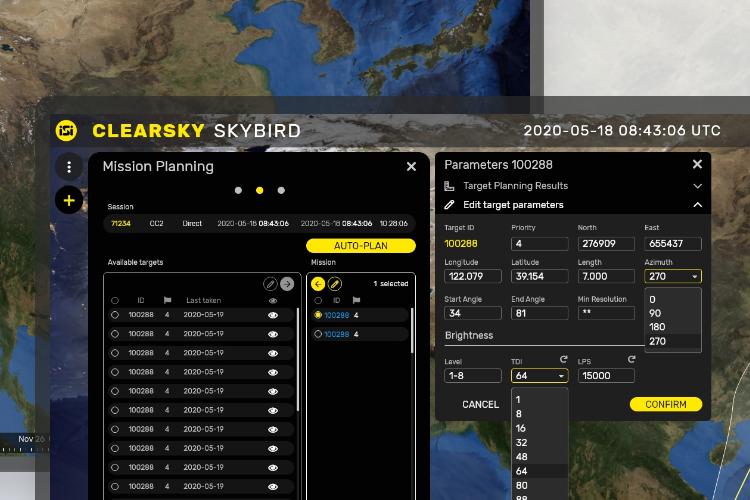The image size is (750, 500).
Task: Click Target Planning Results chart icon
Action: coord(449,186)
